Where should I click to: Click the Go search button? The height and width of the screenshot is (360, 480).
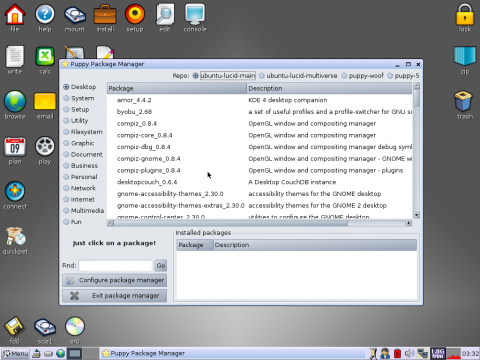(161, 265)
